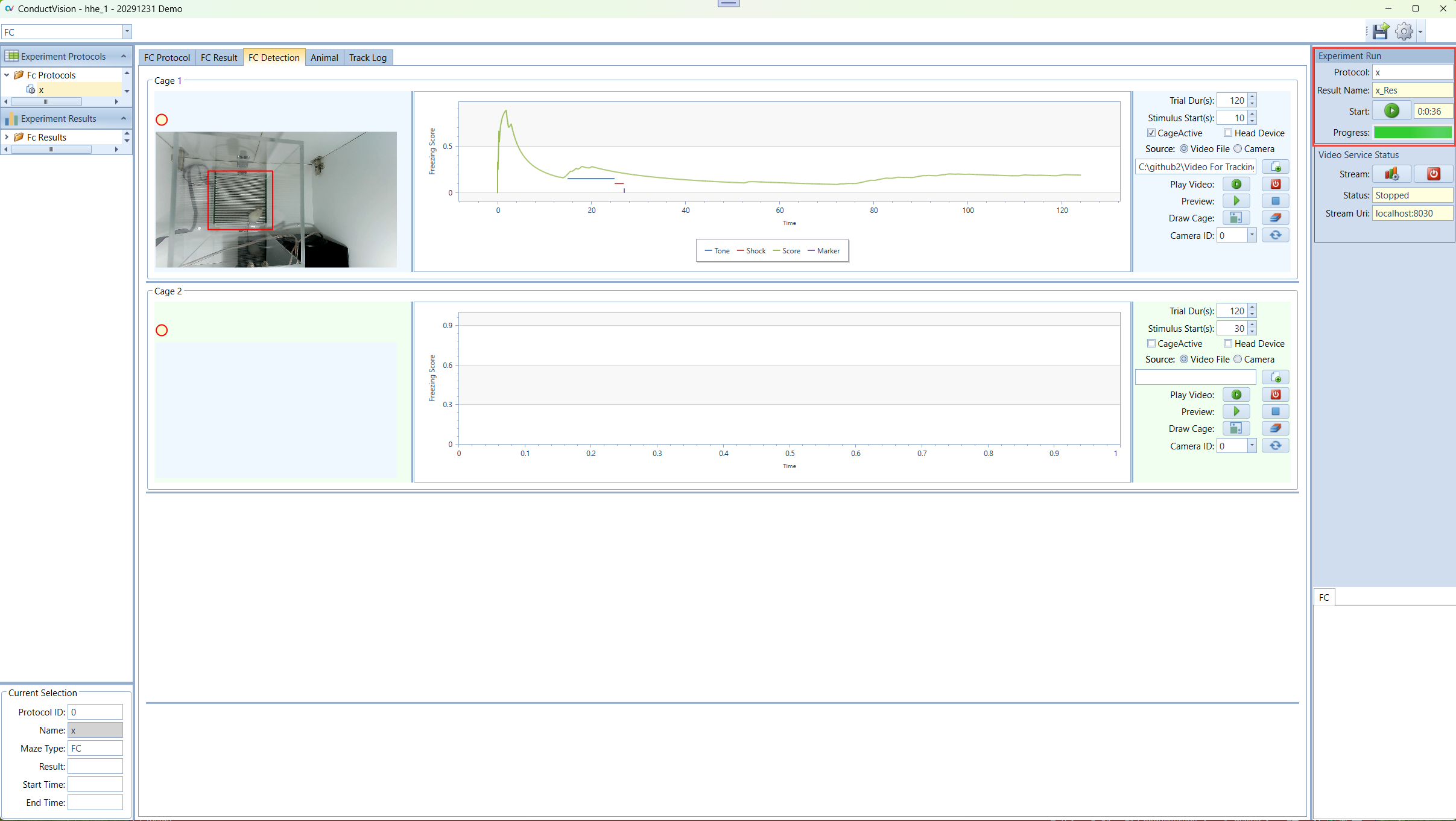This screenshot has height=821, width=1456.
Task: Open the Track Log tab
Action: coord(367,58)
